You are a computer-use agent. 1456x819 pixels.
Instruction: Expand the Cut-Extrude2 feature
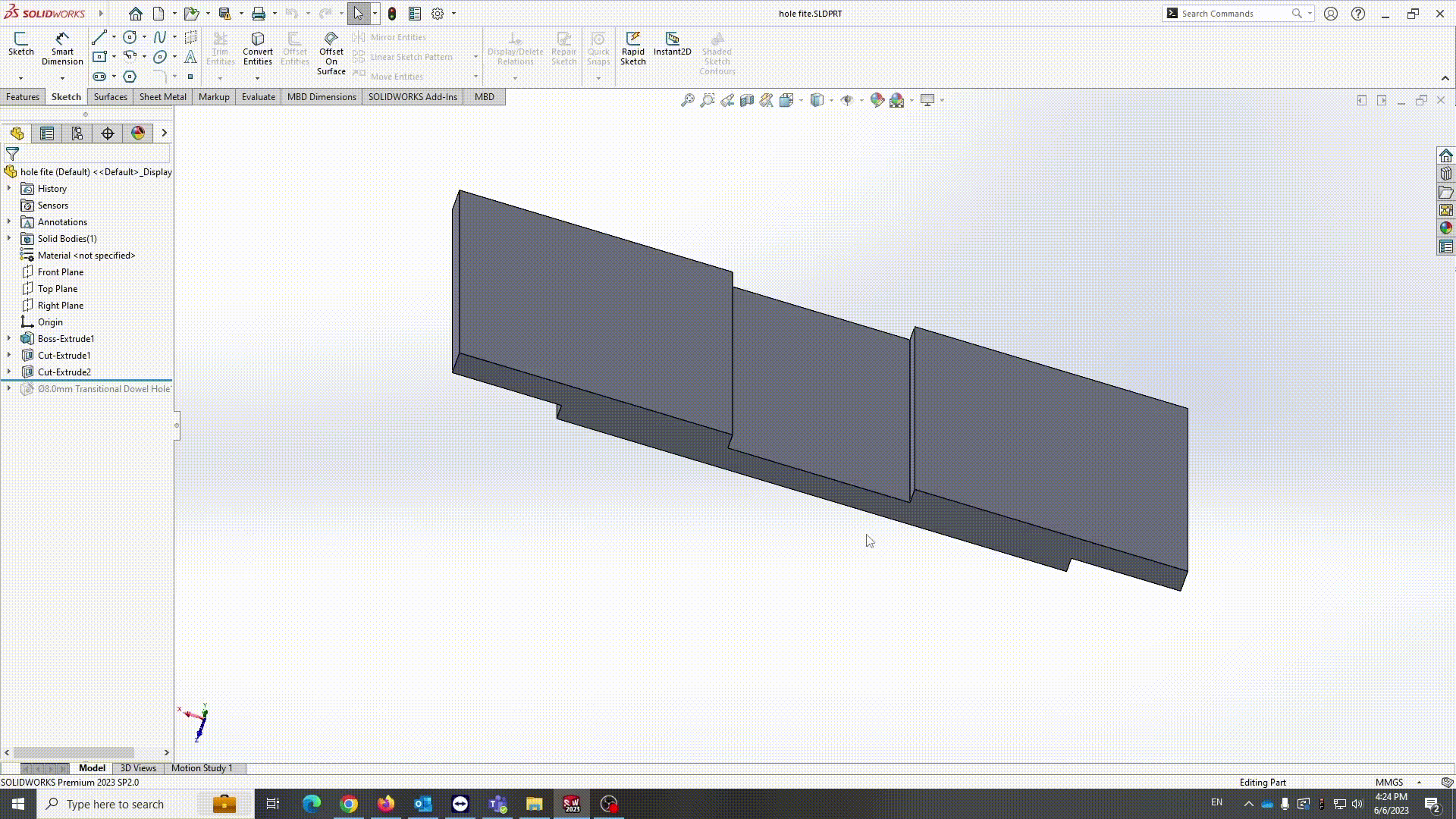tap(9, 372)
